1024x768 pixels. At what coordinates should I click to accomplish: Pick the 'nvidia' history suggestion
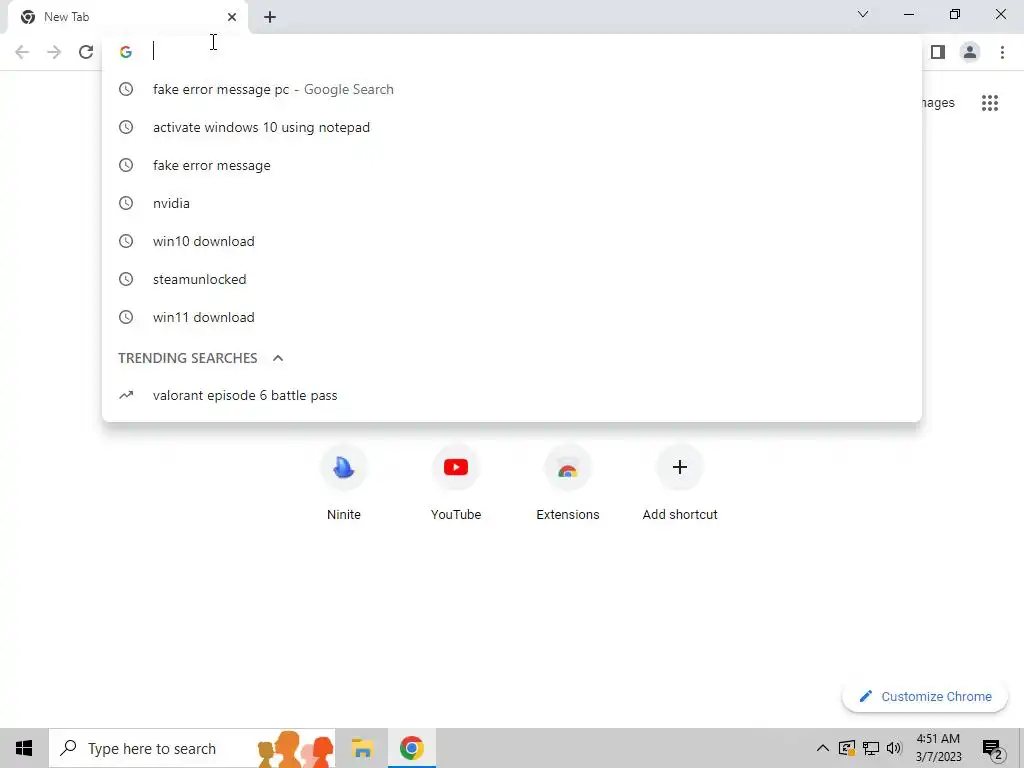512,203
